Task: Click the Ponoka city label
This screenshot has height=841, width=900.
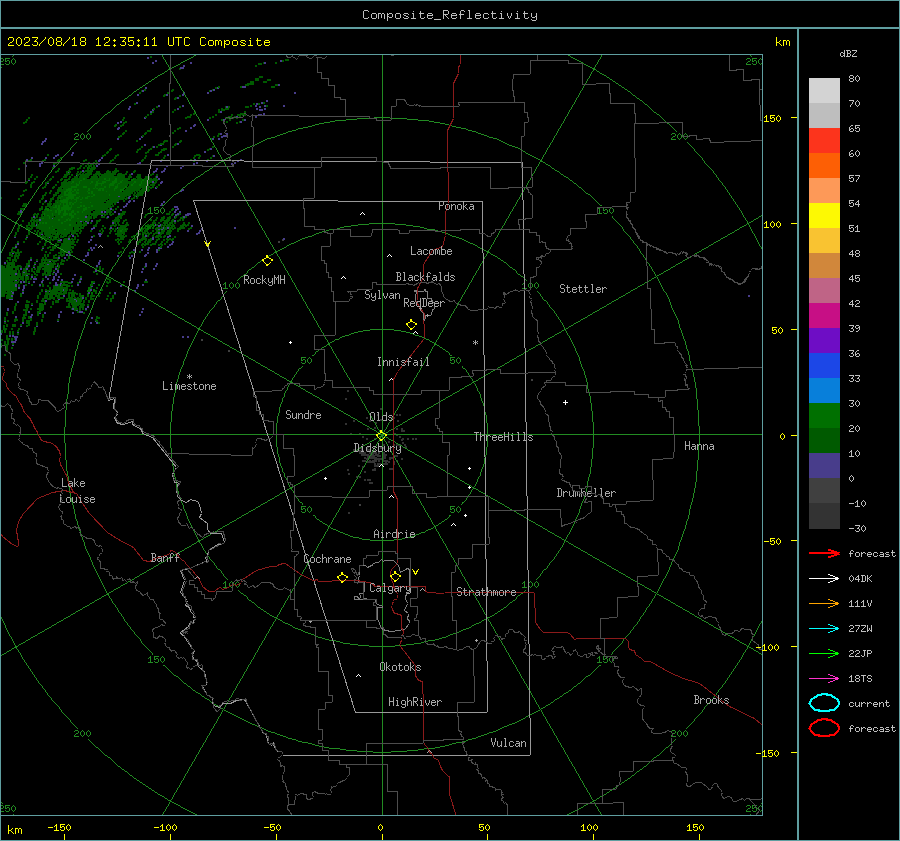Action: (456, 206)
